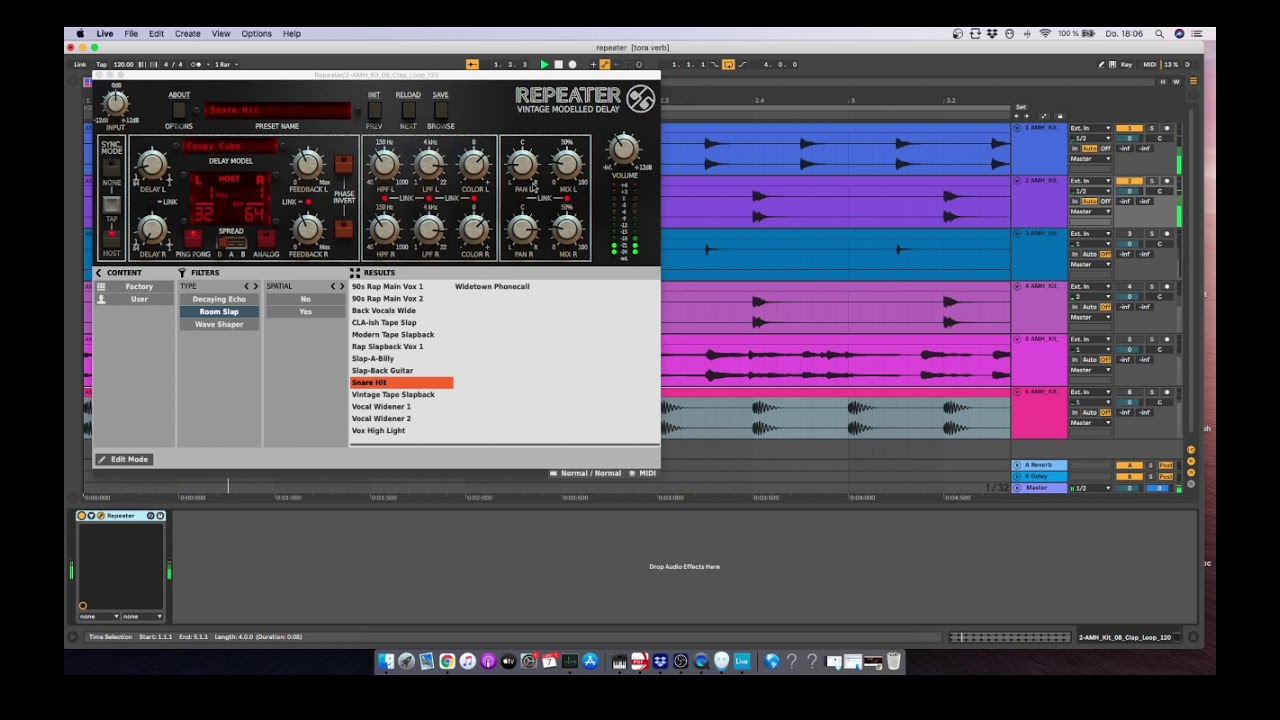Viewport: 1280px width, 720px height.
Task: Open the File menu
Action: pyautogui.click(x=131, y=34)
